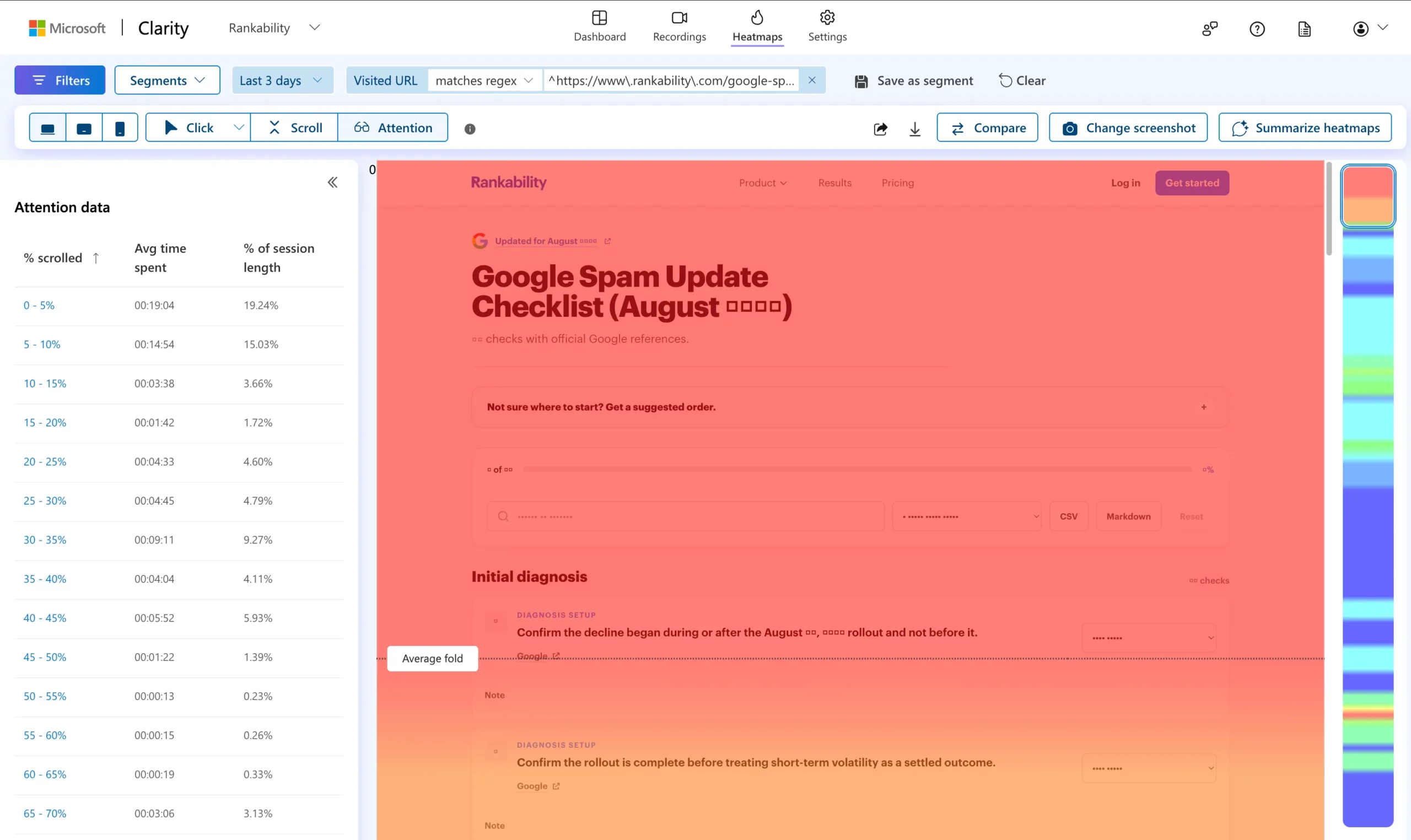Click the download heatmap icon
Screen dimensions: 1411x840
(914, 129)
